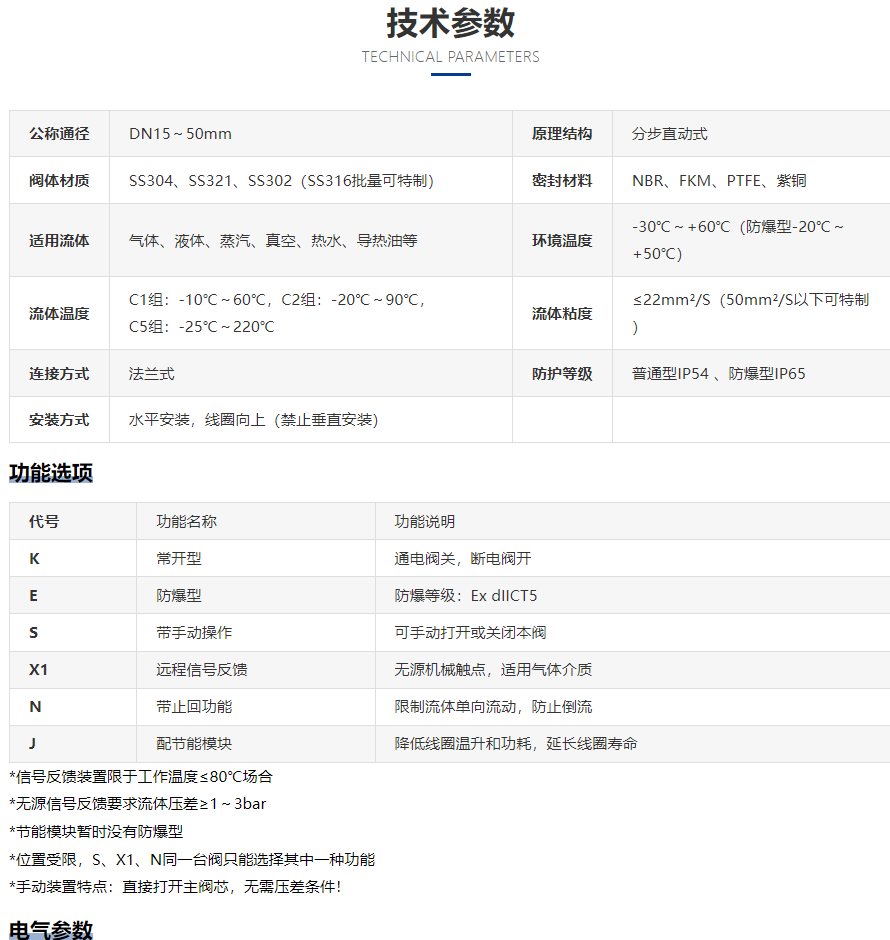Click the 分步直动式 structure value cell
This screenshot has width=890, height=940.
coord(670,134)
